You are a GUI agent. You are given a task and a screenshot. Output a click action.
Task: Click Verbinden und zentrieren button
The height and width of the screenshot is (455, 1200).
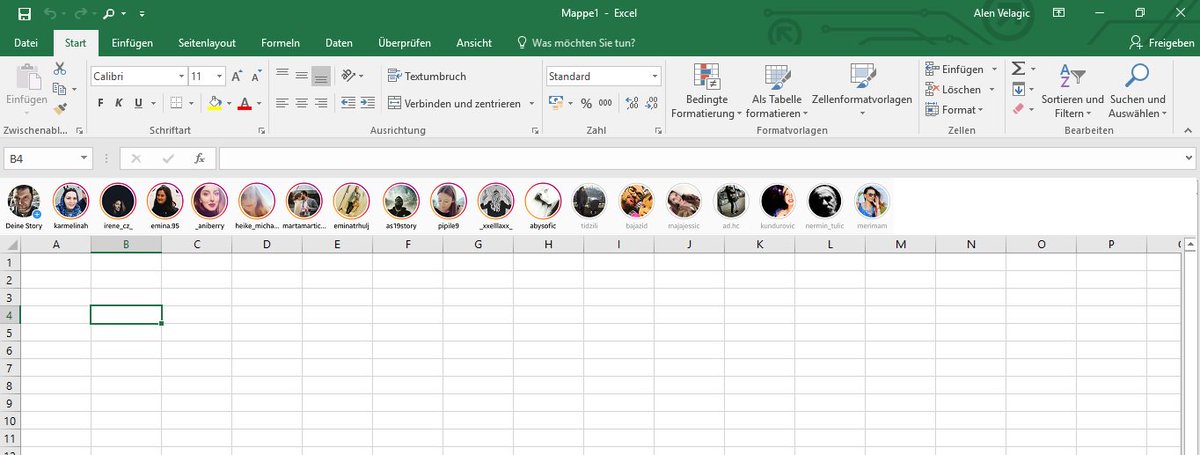(454, 103)
